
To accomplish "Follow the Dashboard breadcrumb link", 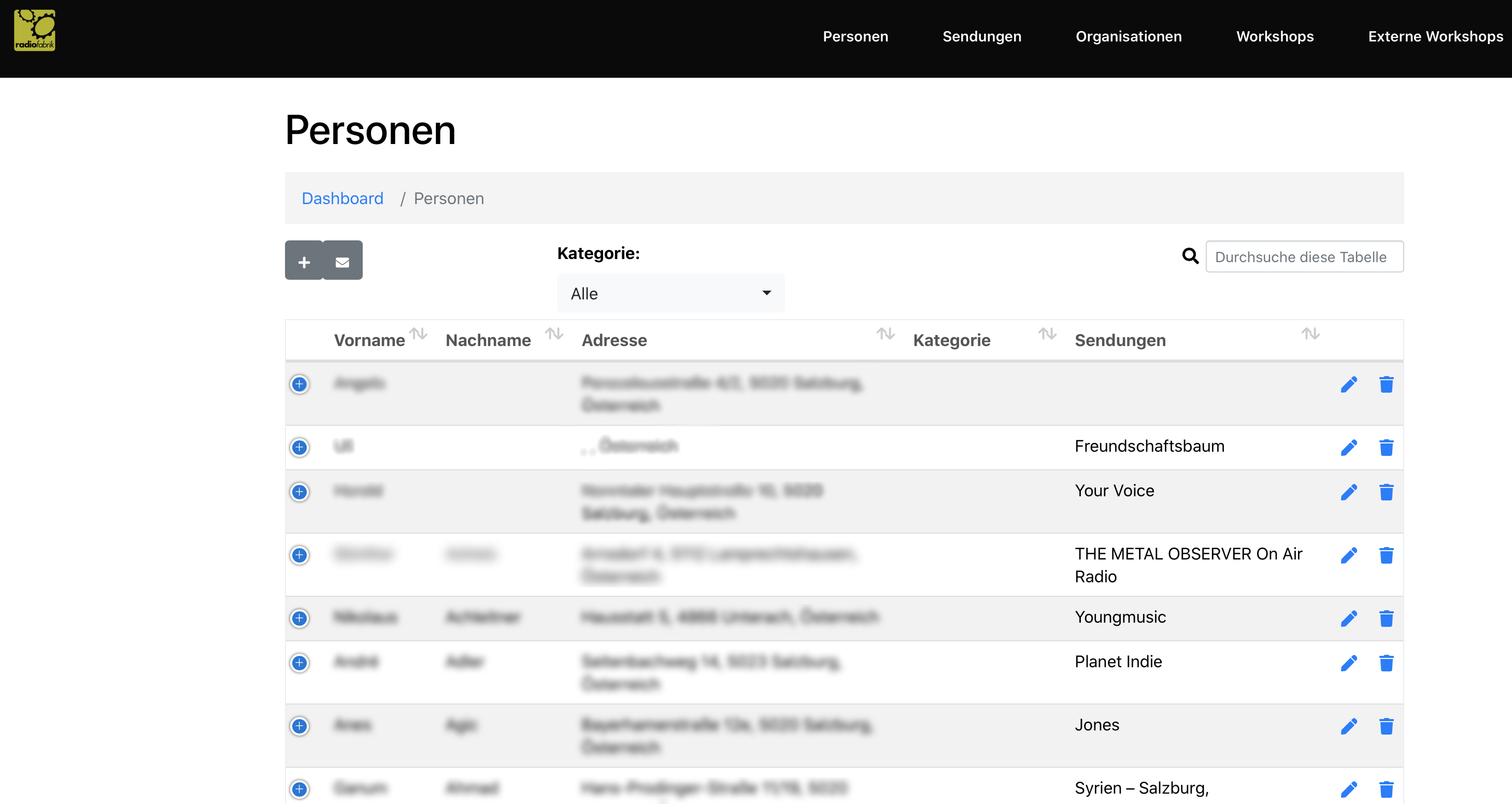I will tap(342, 198).
